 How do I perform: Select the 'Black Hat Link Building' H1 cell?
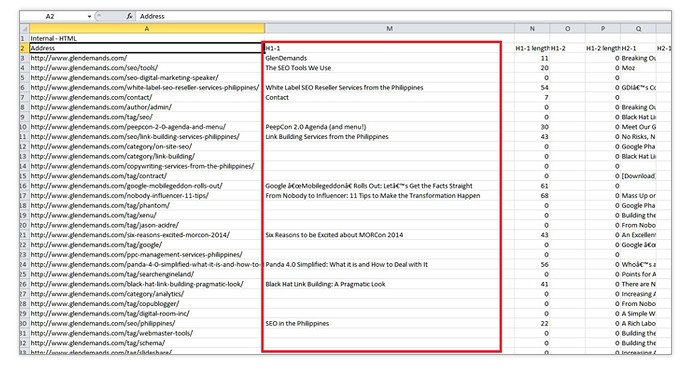389,284
